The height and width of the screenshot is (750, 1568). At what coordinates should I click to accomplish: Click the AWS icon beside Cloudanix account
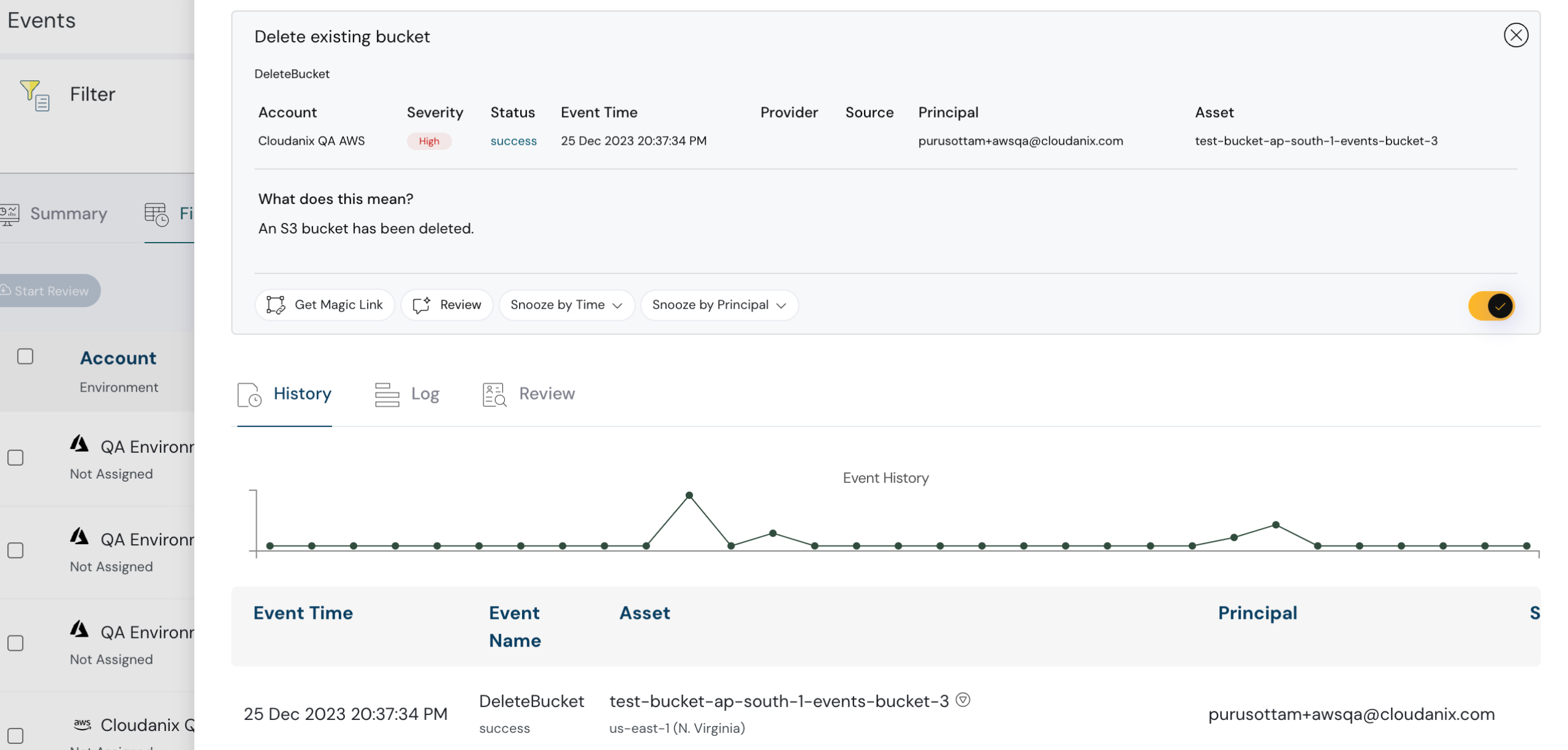point(81,723)
